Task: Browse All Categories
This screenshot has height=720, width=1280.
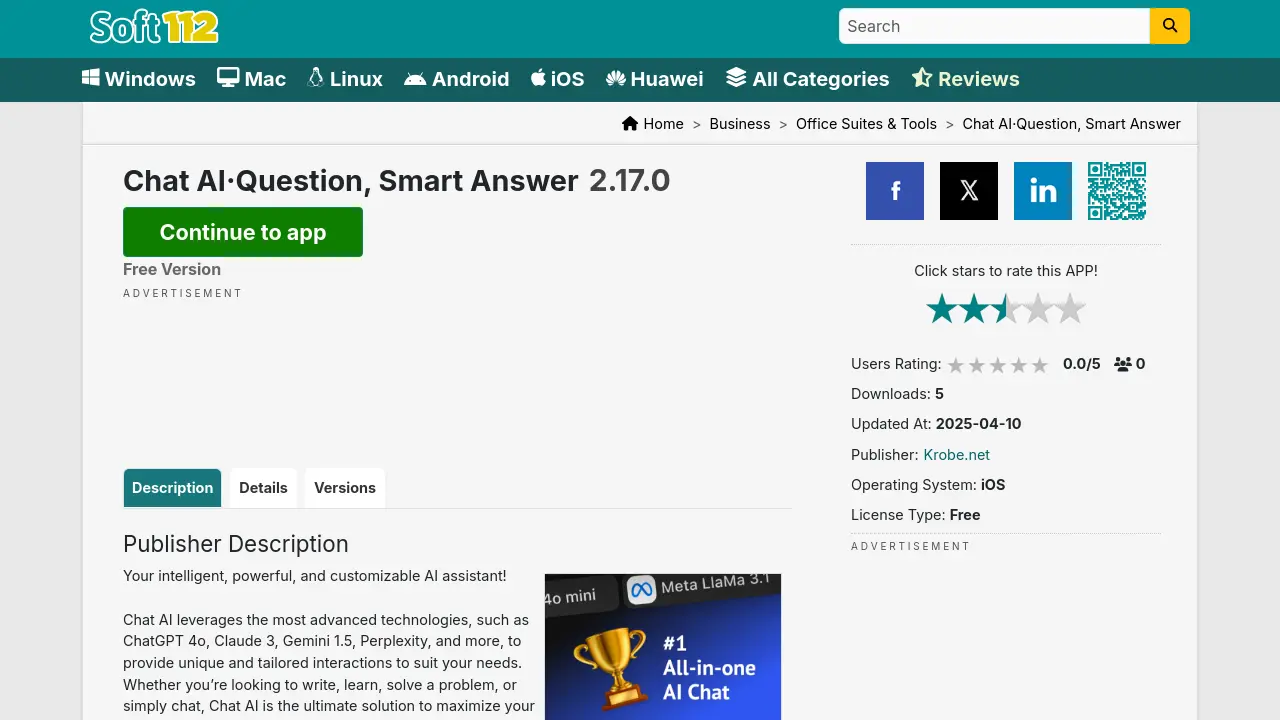Action: pos(808,79)
